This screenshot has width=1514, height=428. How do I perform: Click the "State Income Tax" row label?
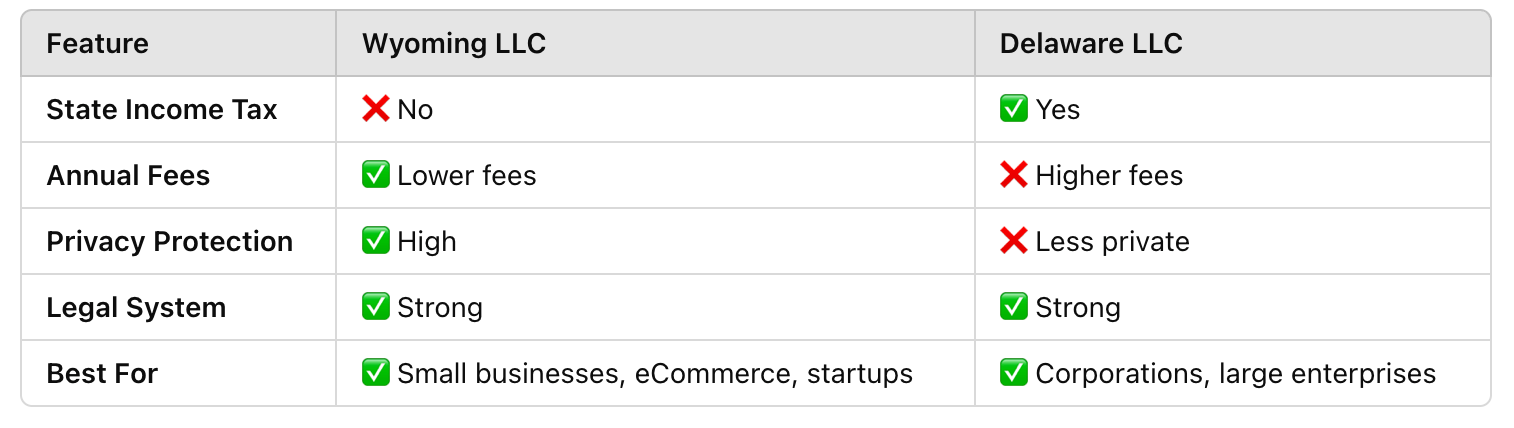coord(162,109)
